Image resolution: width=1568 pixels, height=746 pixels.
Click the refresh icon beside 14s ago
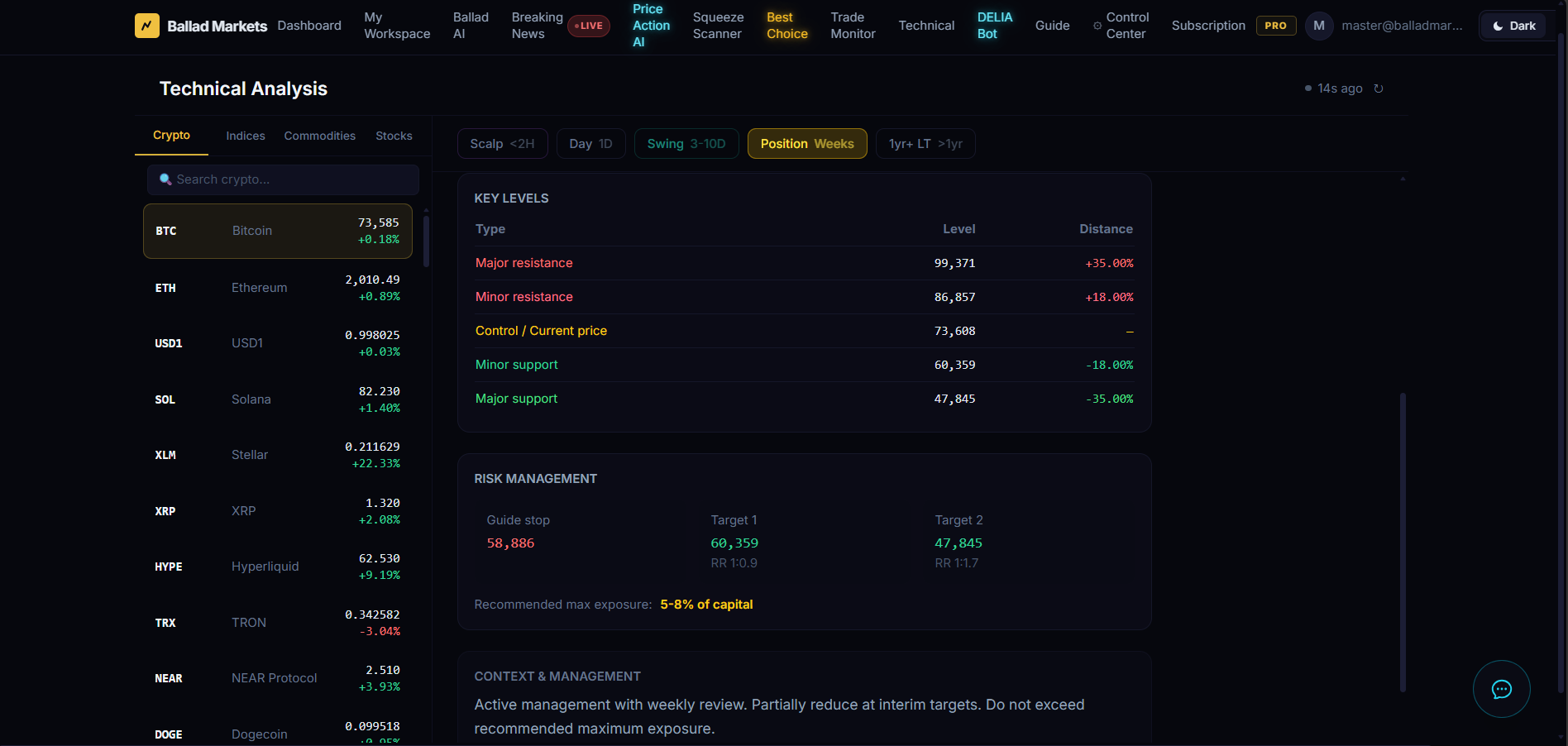(1379, 88)
